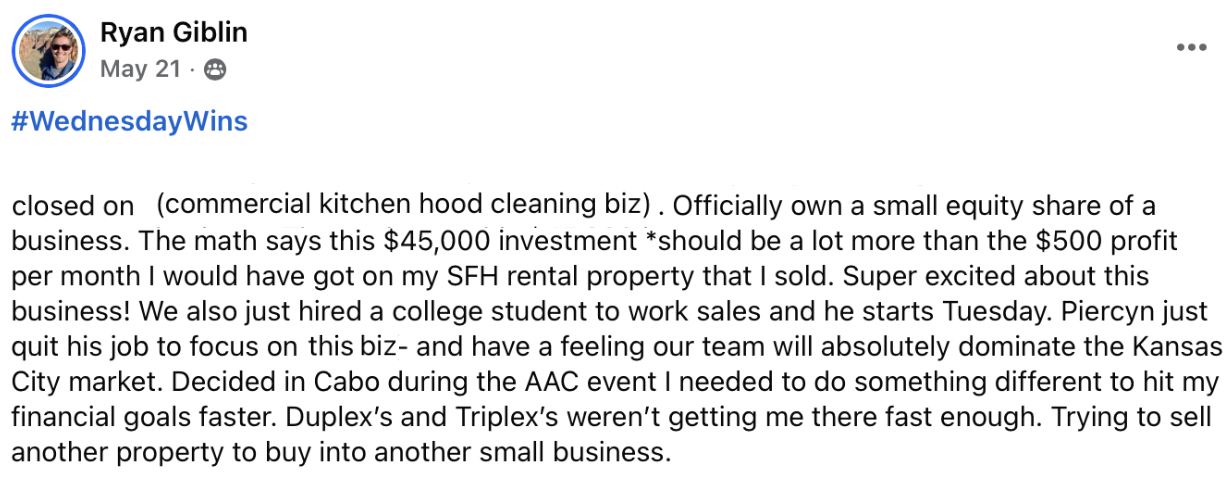Click the group audience icon beside the date
This screenshot has height=490, width=1229.
[x=214, y=69]
